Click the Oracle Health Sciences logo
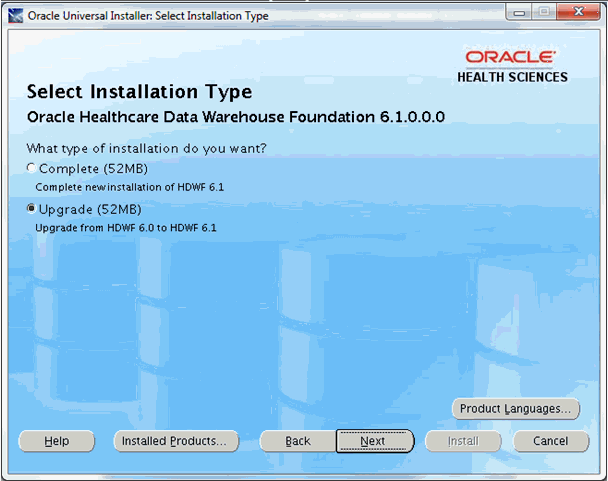This screenshot has width=608, height=481. coord(512,66)
